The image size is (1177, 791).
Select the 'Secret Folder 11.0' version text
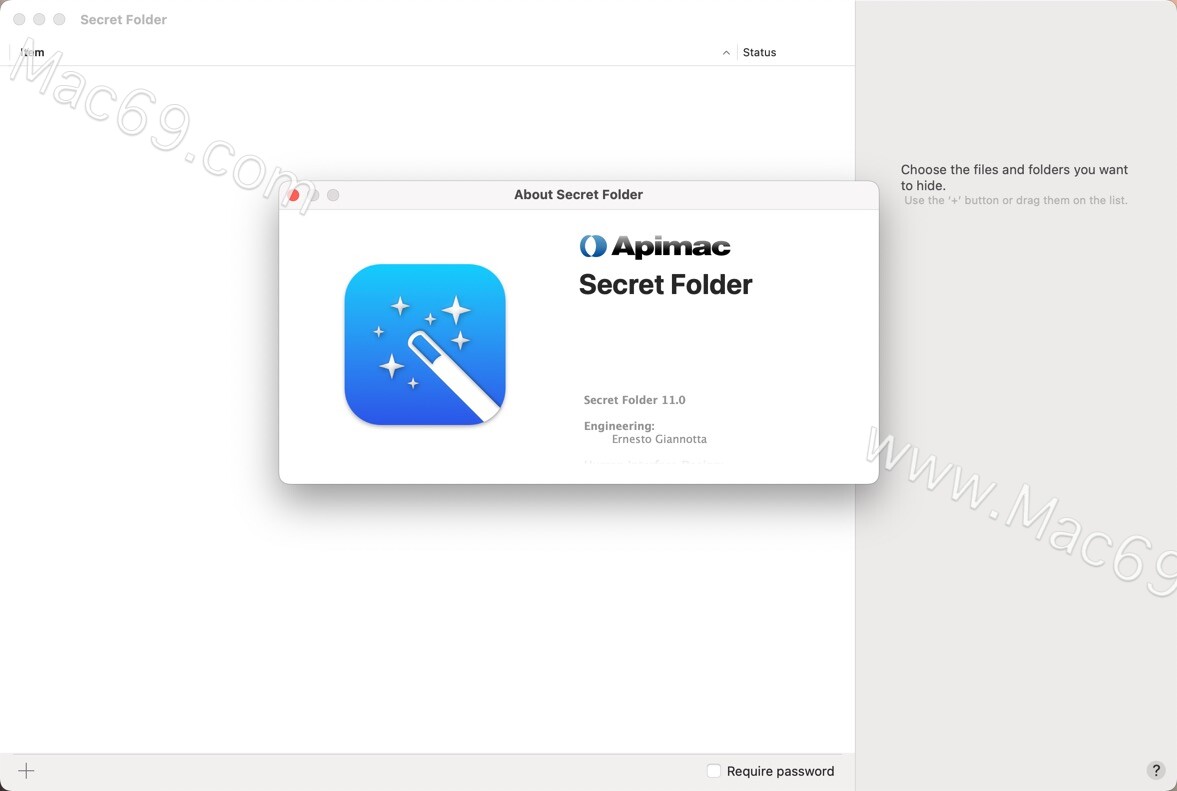(634, 400)
